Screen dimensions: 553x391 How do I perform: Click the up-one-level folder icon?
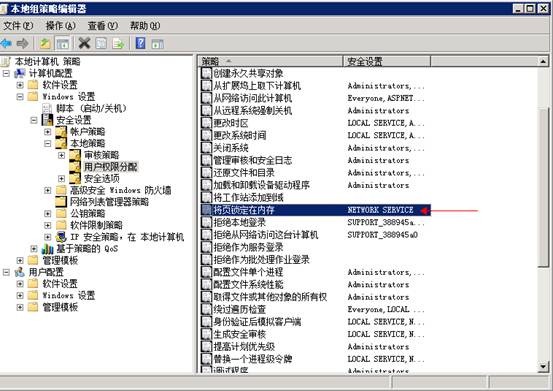[45, 44]
